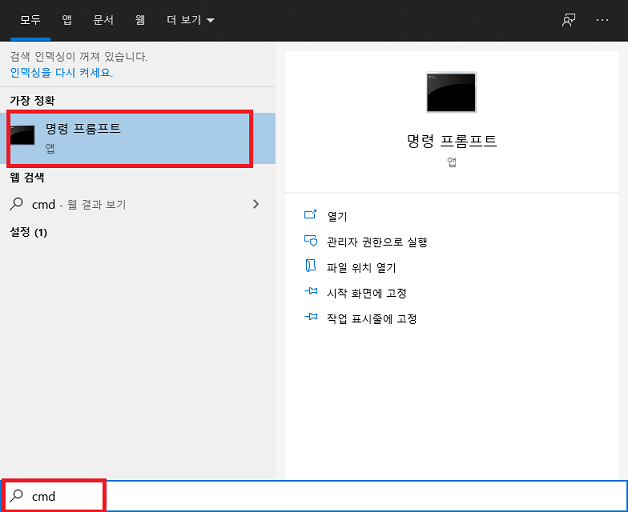Switch to the 웹 tab
The width and height of the screenshot is (628, 512).
coord(139,20)
